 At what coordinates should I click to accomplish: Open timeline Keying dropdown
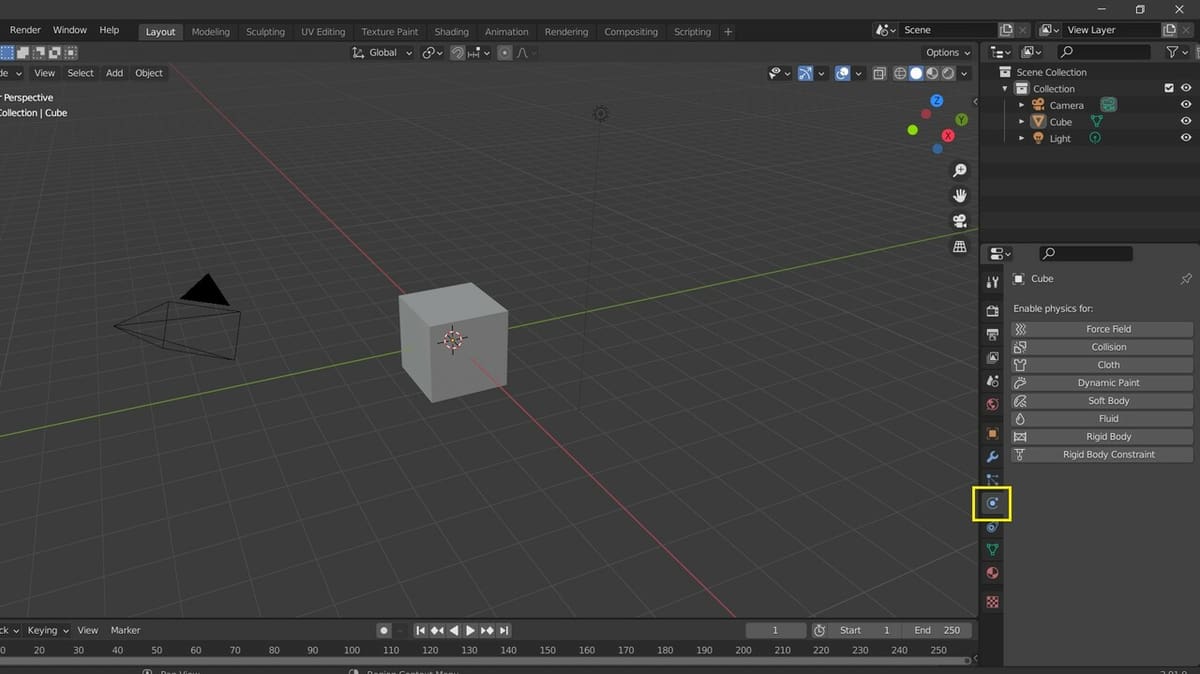click(48, 630)
